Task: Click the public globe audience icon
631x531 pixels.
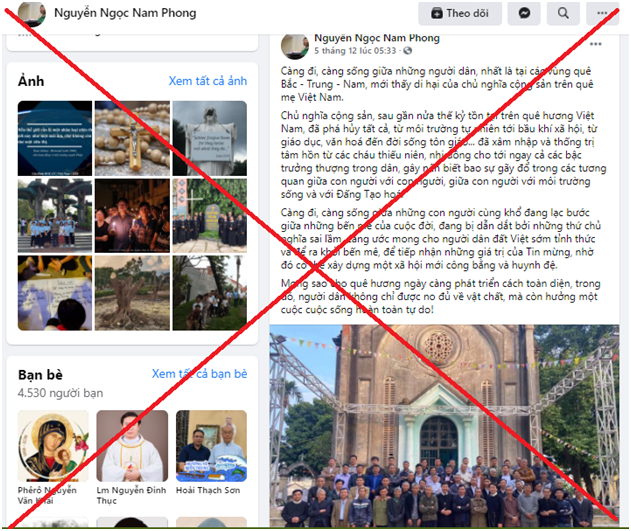Action: click(408, 51)
